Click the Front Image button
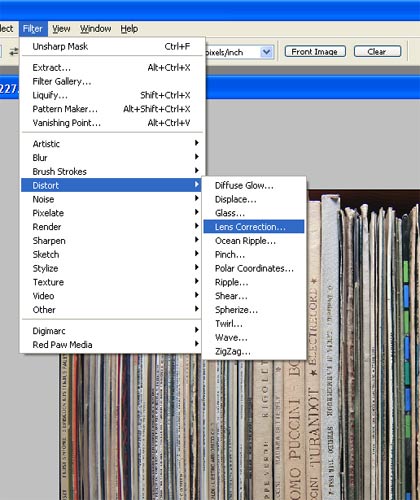Screen dimensions: 420x500 (315, 52)
